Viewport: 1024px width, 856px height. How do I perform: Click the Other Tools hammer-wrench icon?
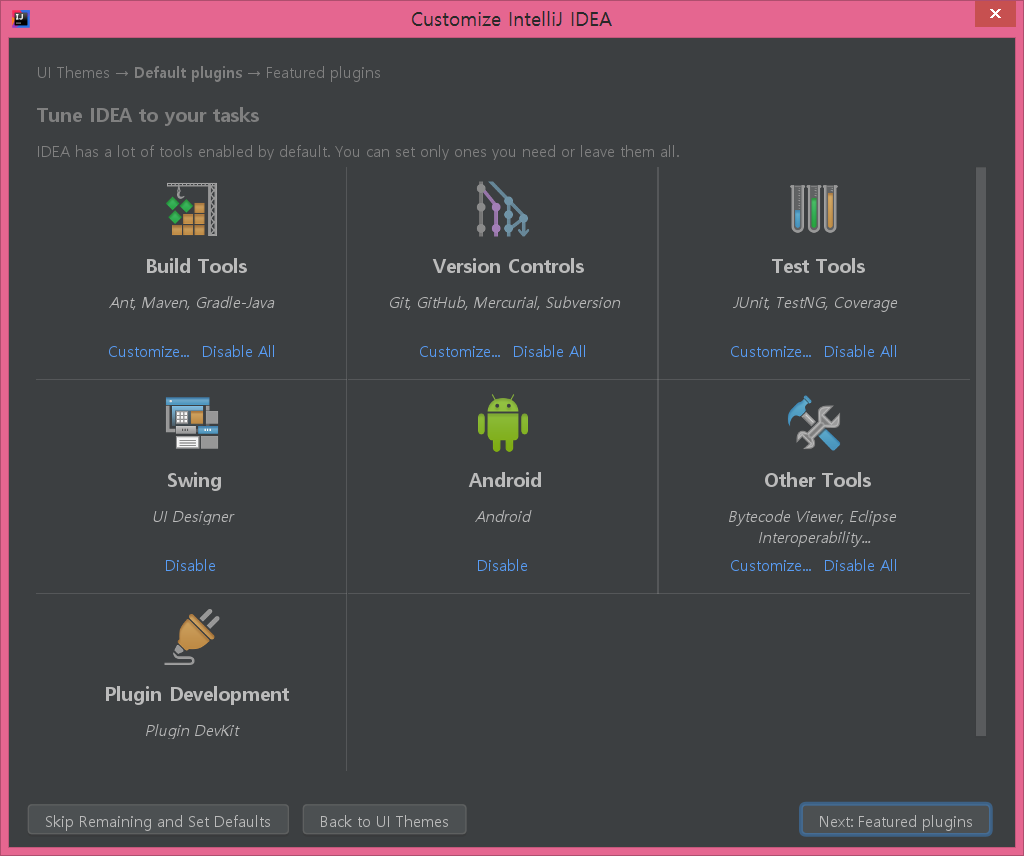click(x=814, y=423)
